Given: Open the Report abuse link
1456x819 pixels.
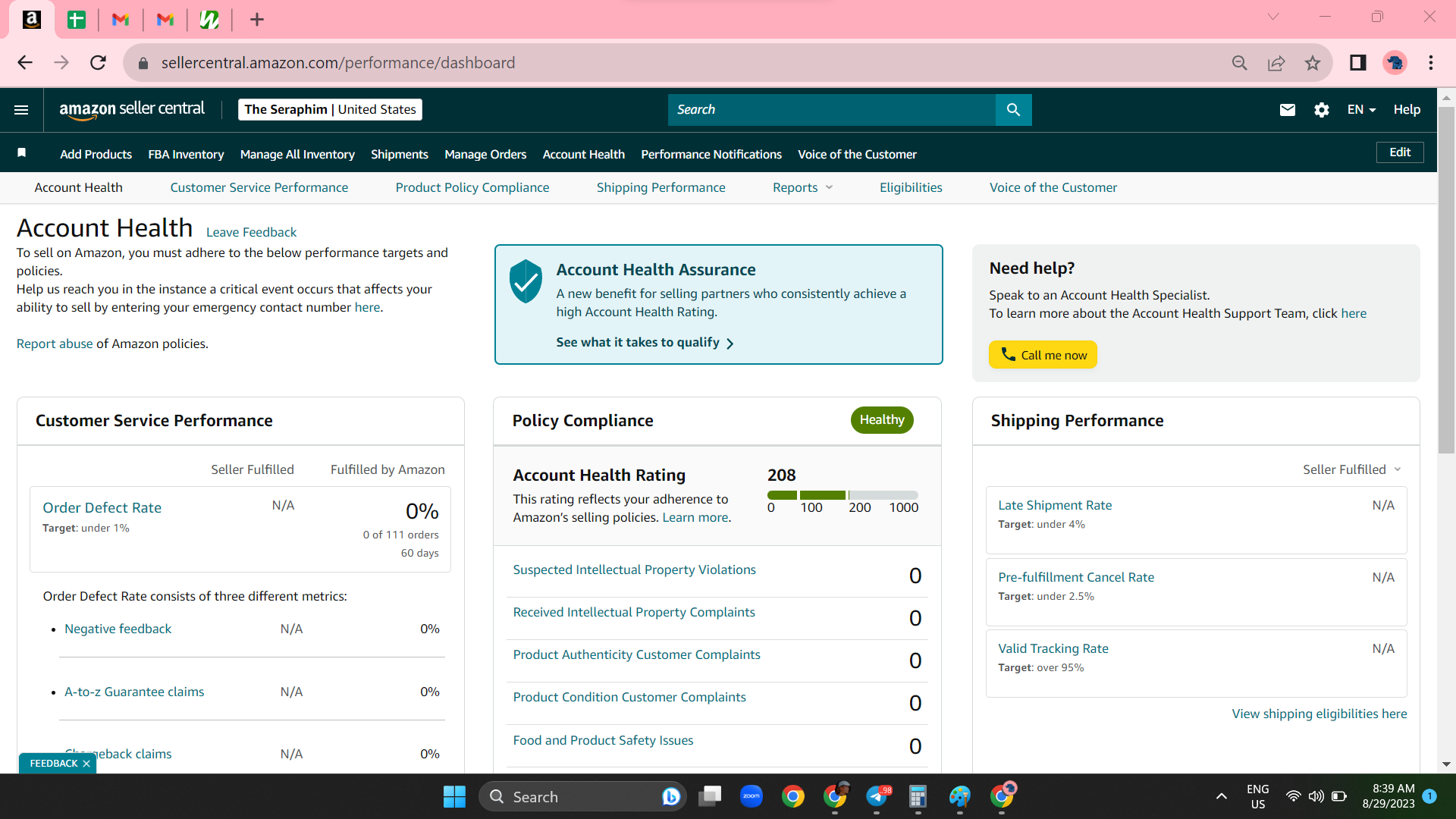Looking at the screenshot, I should coord(55,344).
